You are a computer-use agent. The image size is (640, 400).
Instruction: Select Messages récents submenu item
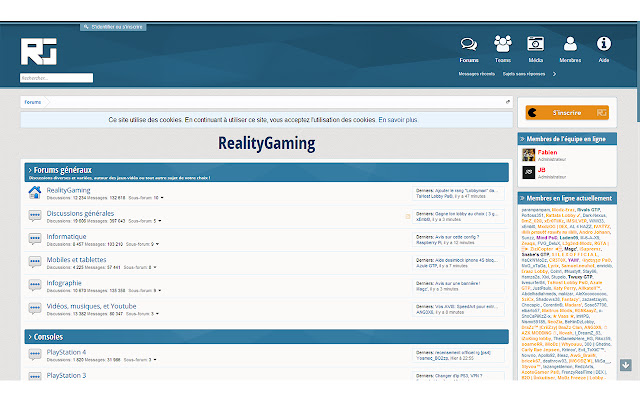(476, 74)
